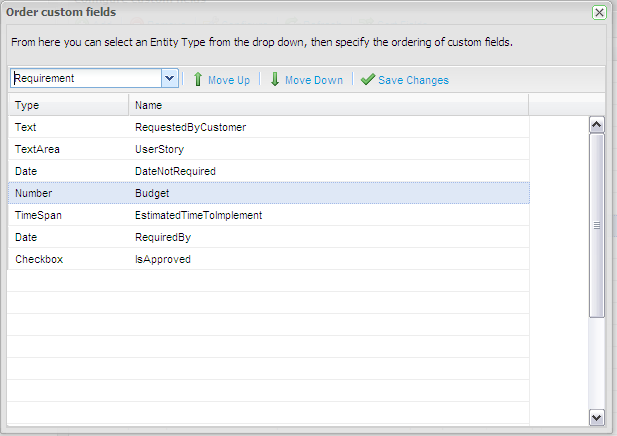This screenshot has width=617, height=436.
Task: Click inside the Requirement combo box field
Action: coord(85,78)
